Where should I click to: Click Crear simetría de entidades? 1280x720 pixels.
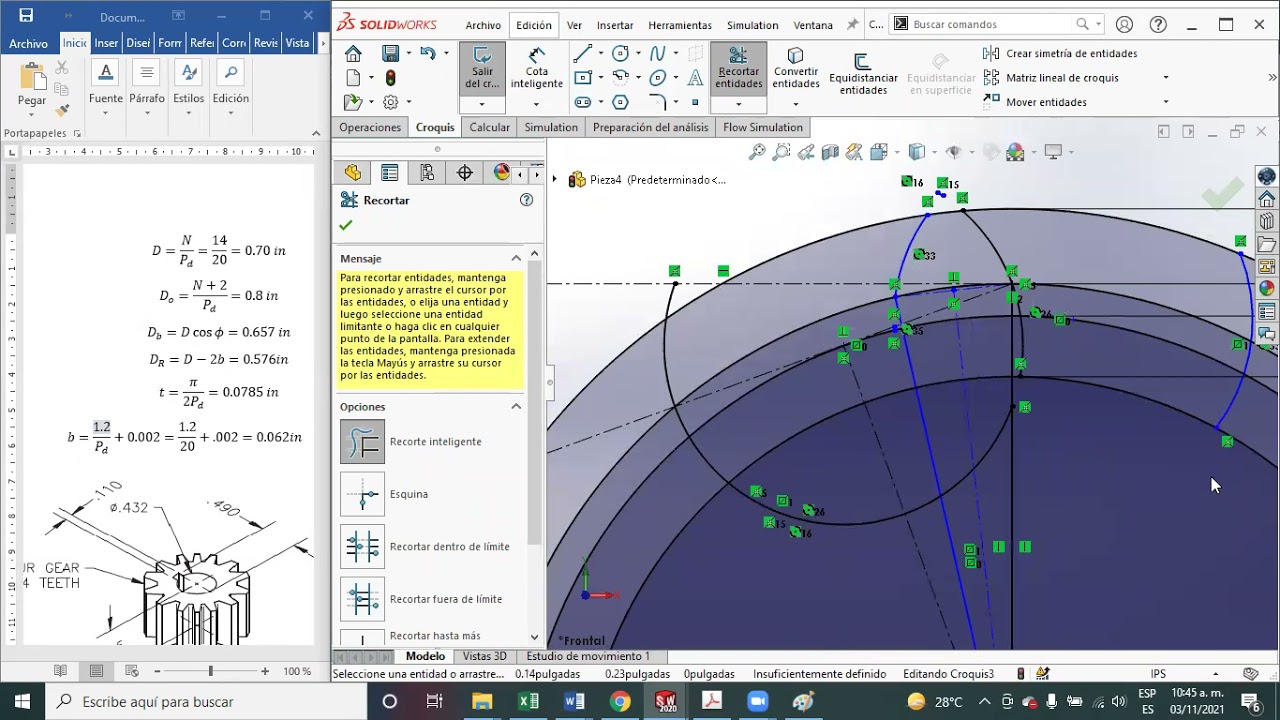click(1060, 54)
